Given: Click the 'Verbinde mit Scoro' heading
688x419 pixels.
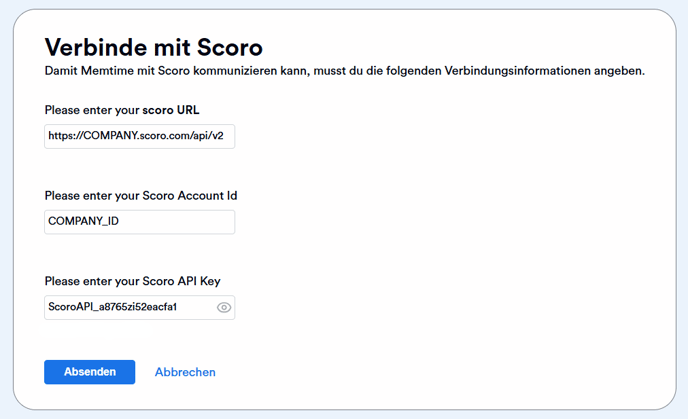Looking at the screenshot, I should (154, 47).
